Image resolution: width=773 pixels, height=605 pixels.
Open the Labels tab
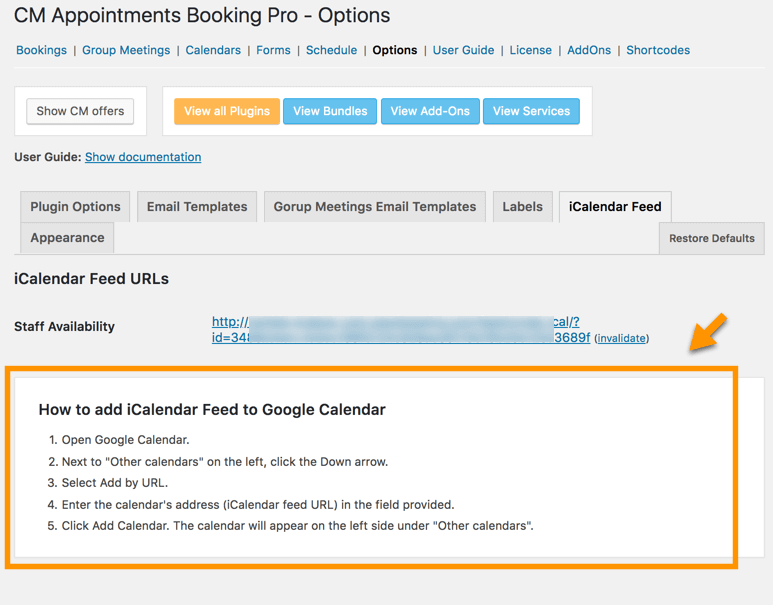click(522, 207)
